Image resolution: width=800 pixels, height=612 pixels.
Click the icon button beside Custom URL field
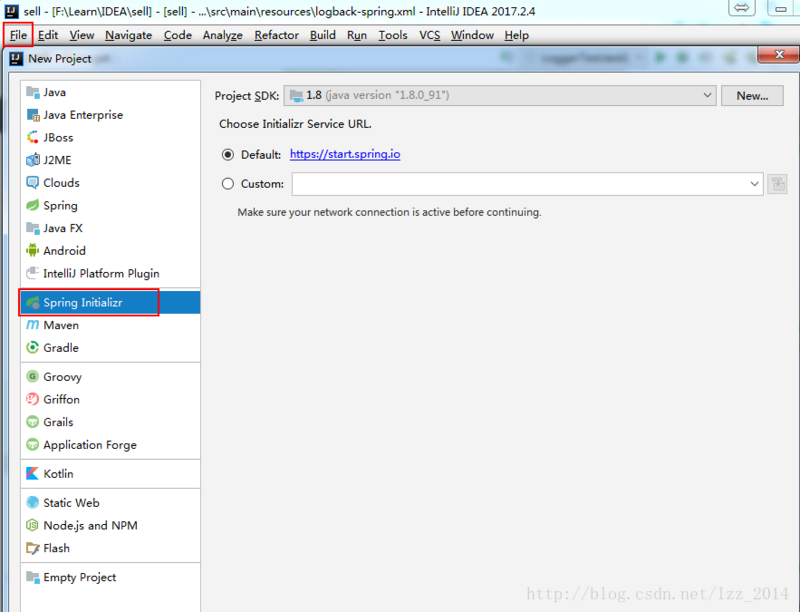pyautogui.click(x=777, y=184)
